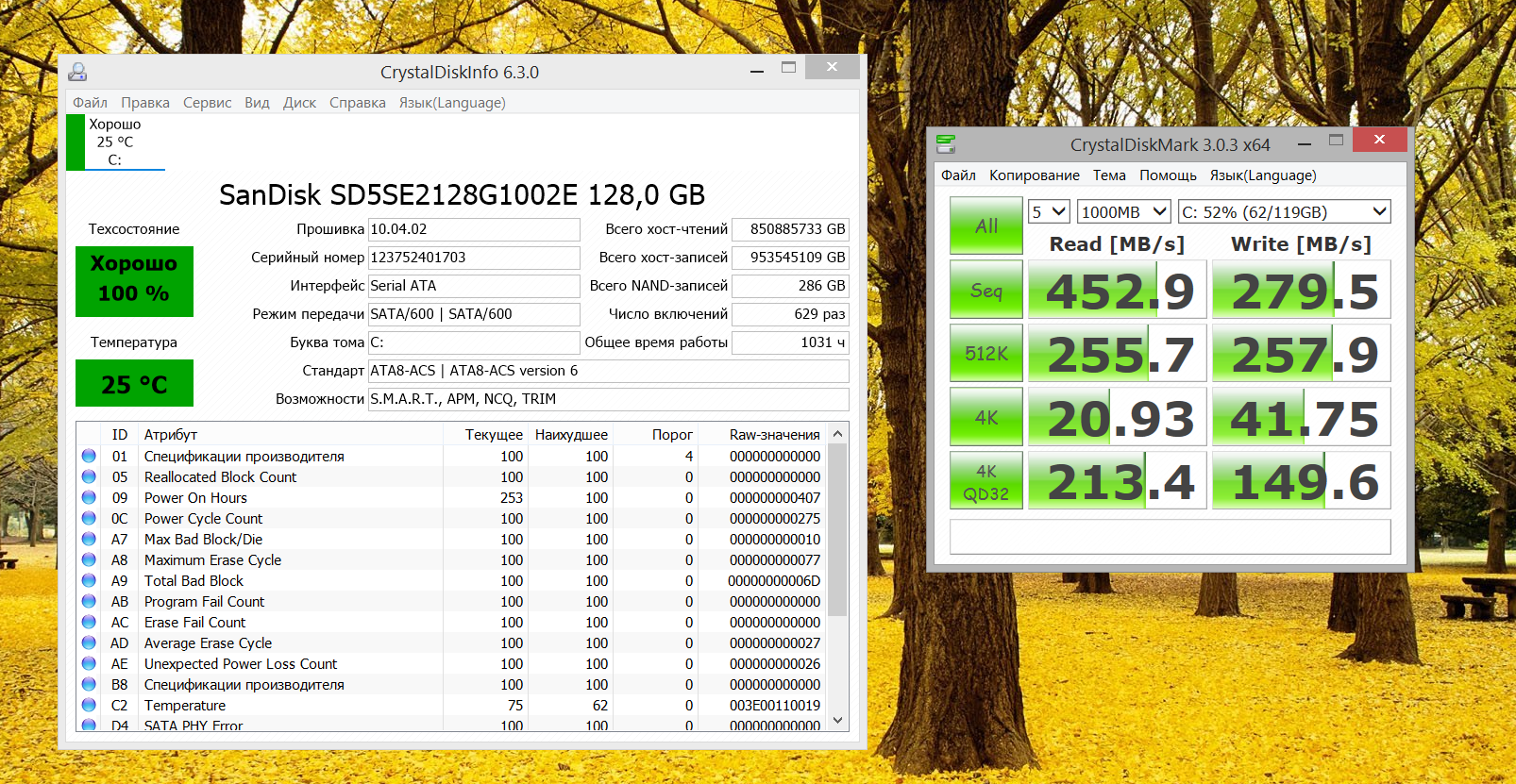Click status orb for Erase Fail Count
This screenshot has height=784, width=1516.
click(89, 622)
